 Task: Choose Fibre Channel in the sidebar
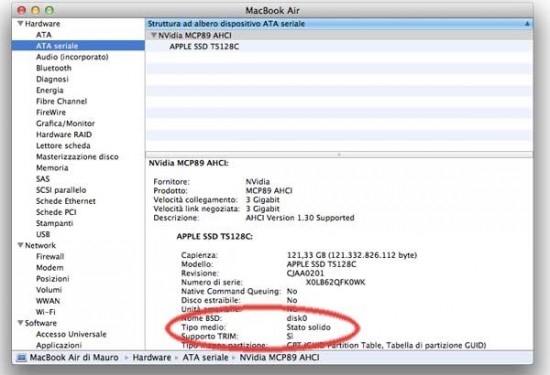point(61,101)
